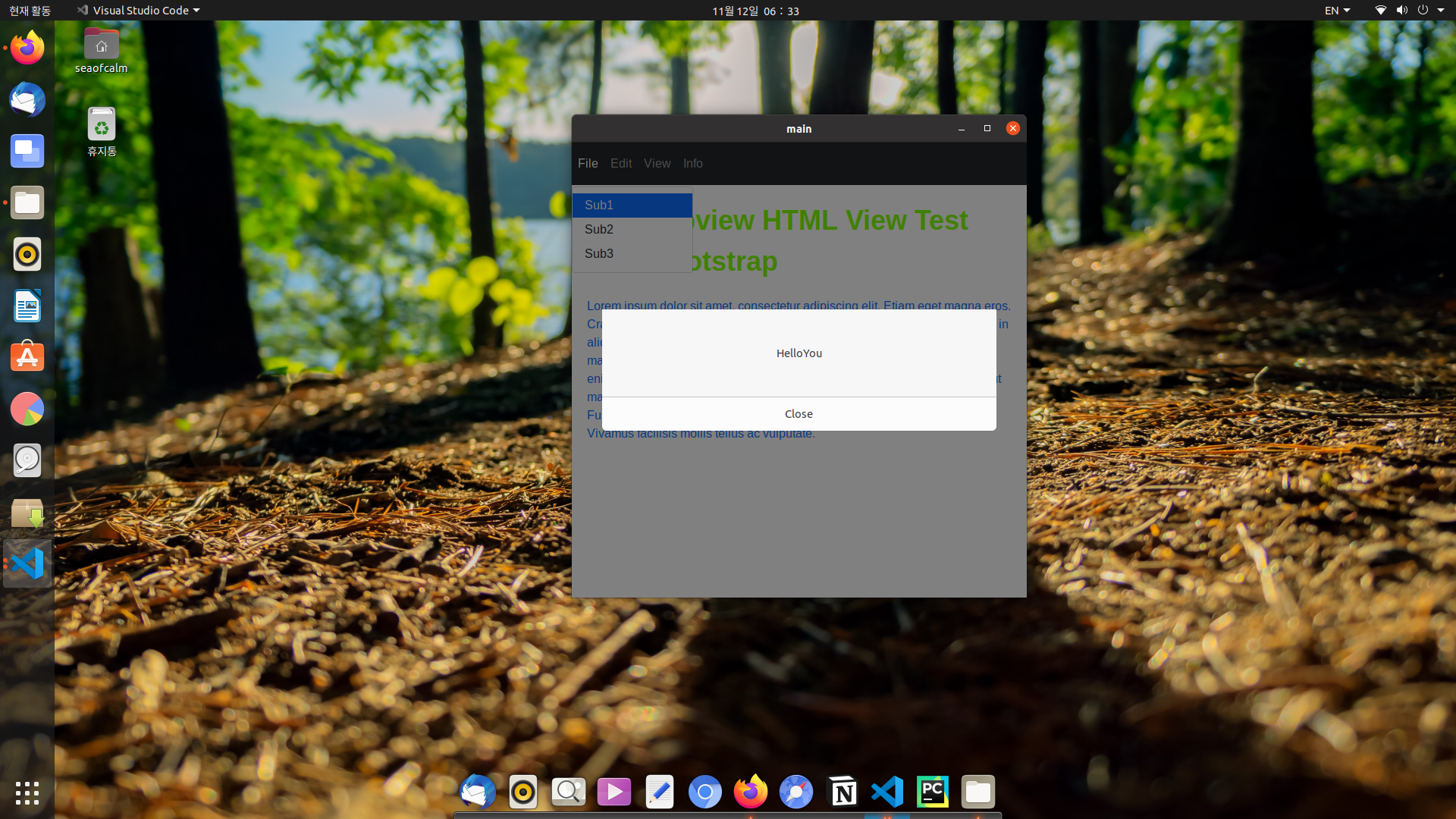1456x819 pixels.
Task: Open the EN input language dropdown
Action: (x=1337, y=11)
